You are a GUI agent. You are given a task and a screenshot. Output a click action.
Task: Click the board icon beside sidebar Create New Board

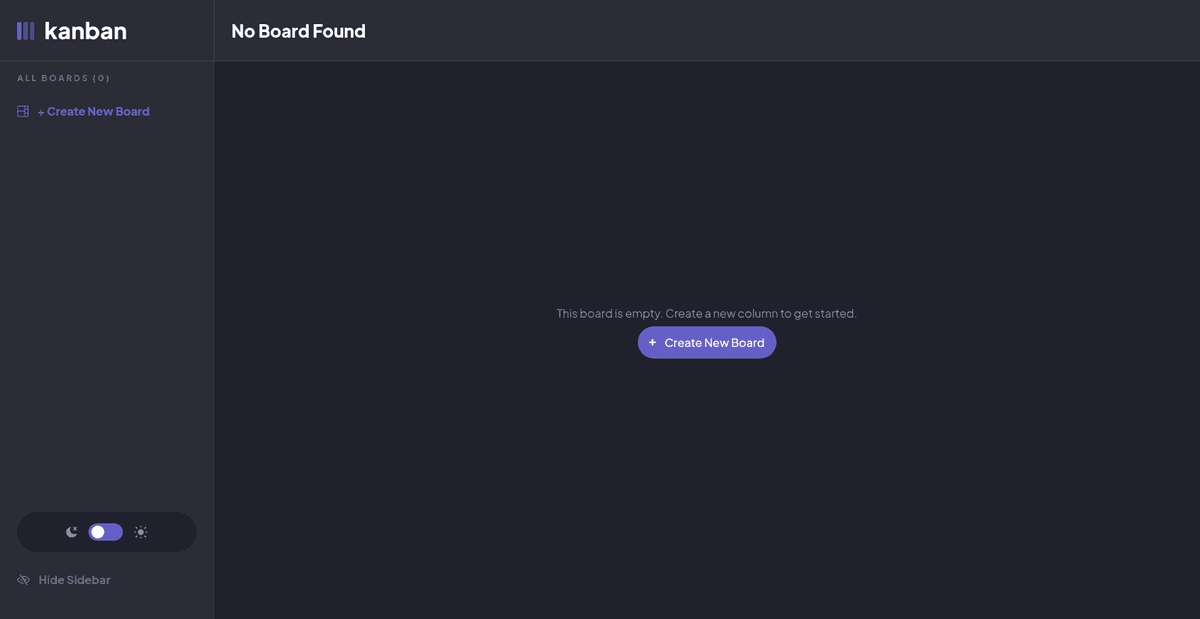[x=23, y=112]
